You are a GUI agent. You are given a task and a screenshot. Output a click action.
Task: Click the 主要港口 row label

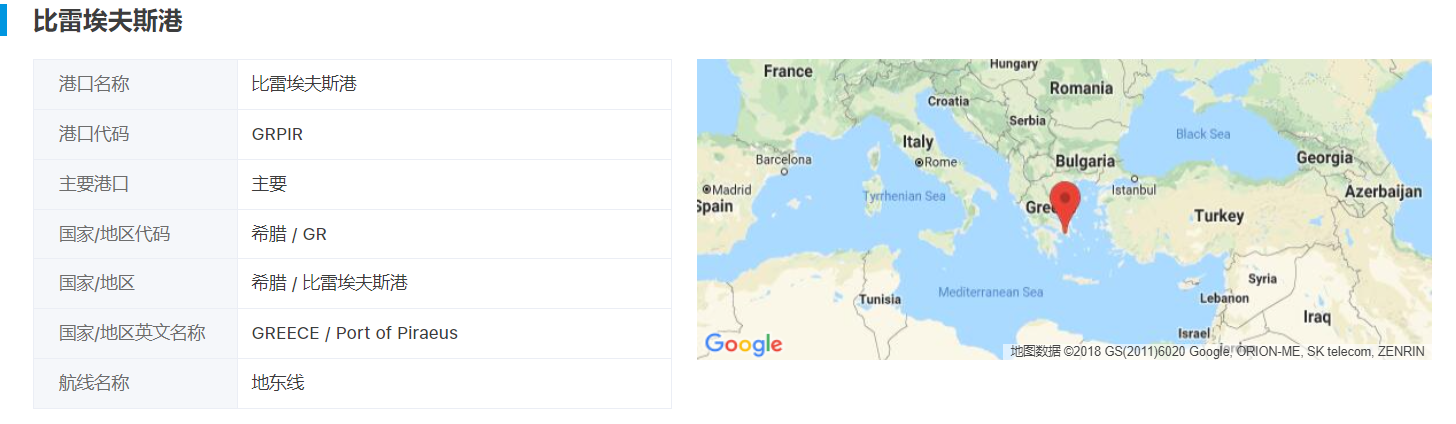[x=94, y=184]
